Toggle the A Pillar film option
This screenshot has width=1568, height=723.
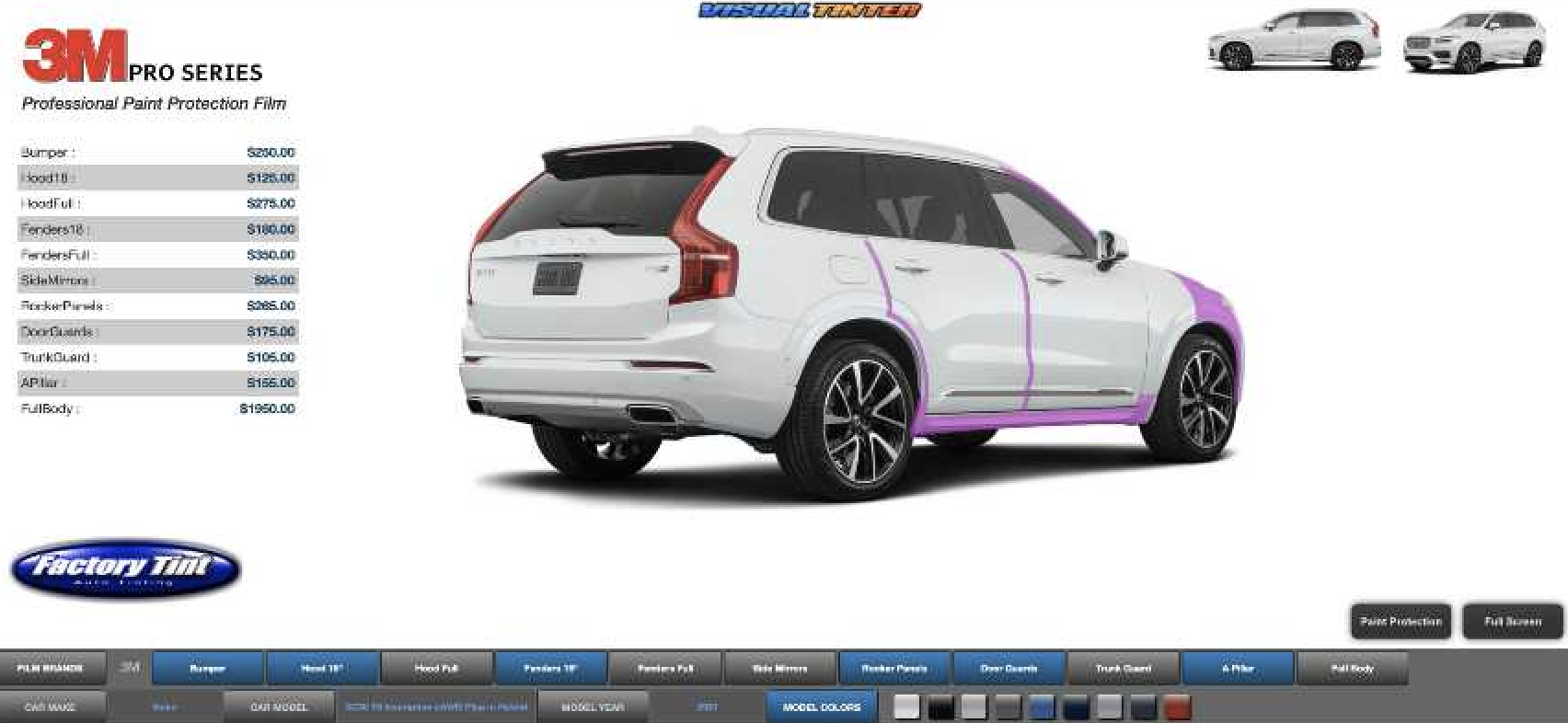pos(1239,669)
